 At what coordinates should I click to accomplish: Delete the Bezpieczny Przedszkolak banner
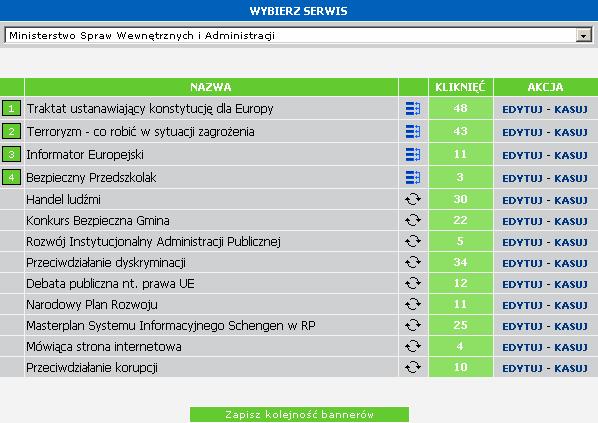pyautogui.click(x=571, y=178)
